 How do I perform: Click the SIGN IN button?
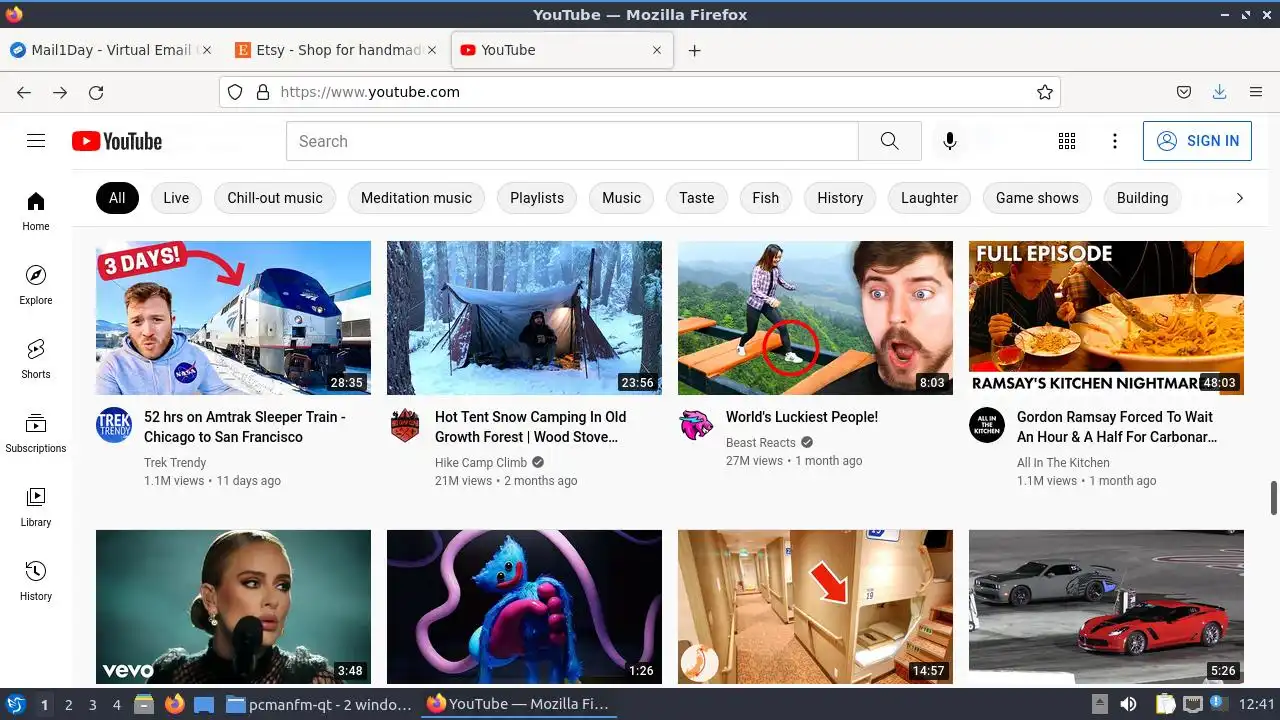tap(1197, 141)
